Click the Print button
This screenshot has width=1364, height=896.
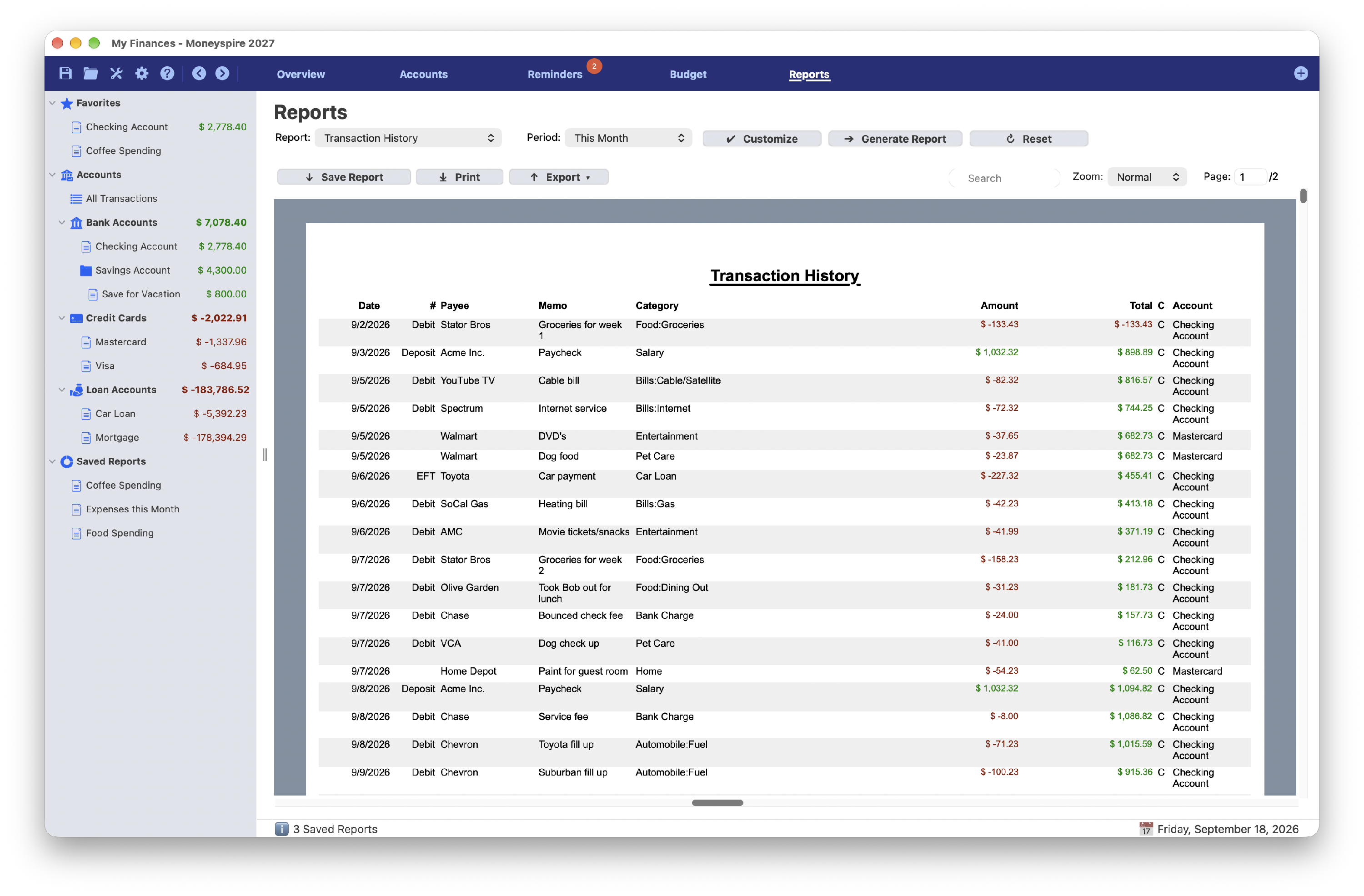[x=459, y=177]
